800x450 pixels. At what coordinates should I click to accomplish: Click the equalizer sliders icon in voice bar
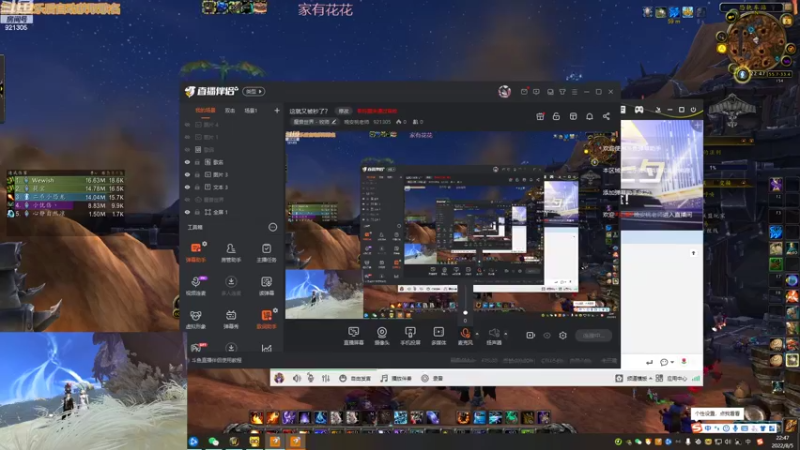[x=326, y=379]
